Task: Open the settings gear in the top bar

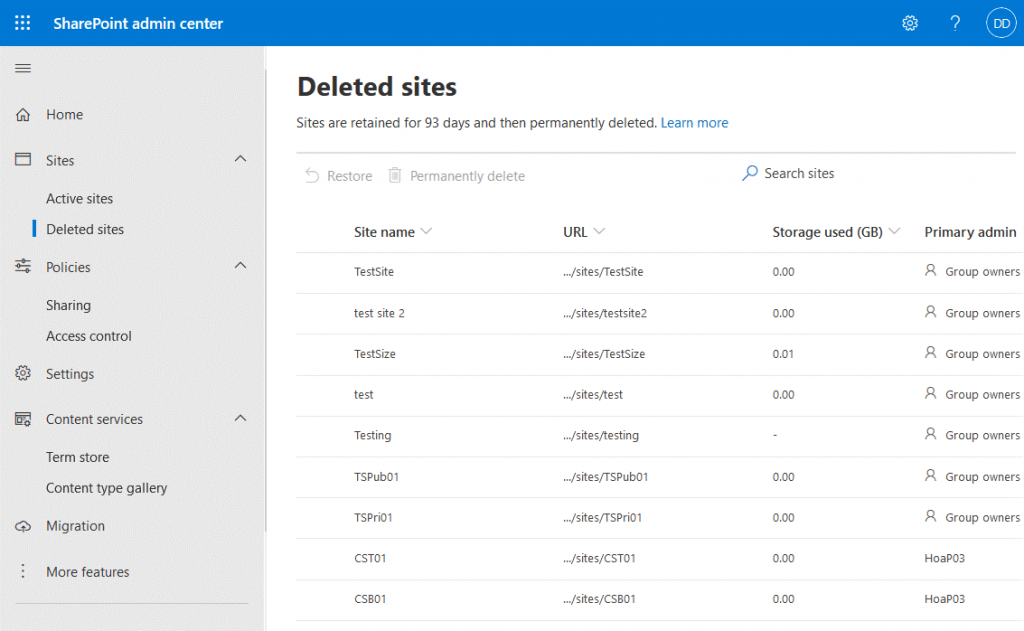Action: (909, 22)
